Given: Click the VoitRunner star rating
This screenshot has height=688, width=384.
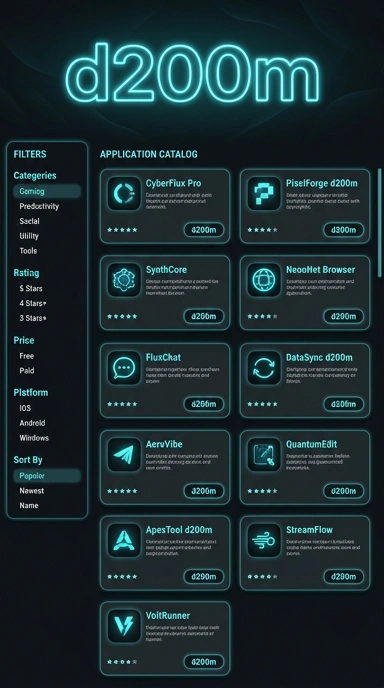Looking at the screenshot, I should 122,662.
